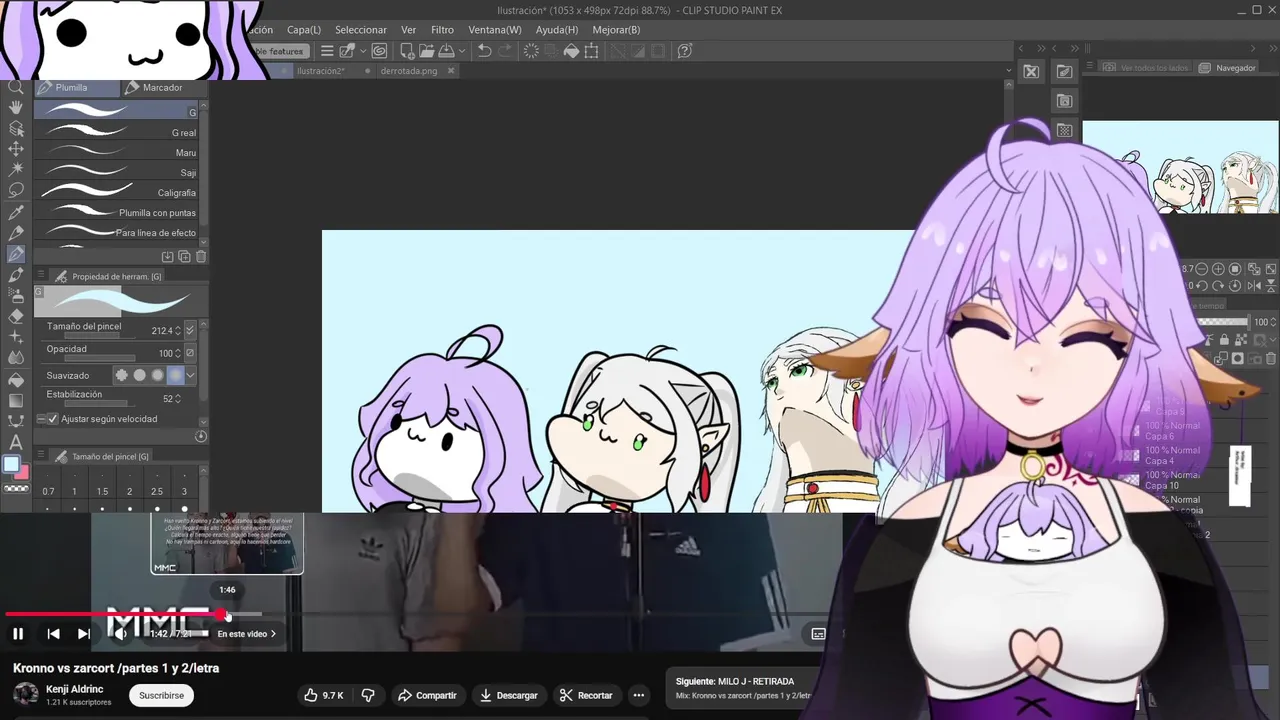This screenshot has height=720, width=1280.
Task: Pause the YouTube video
Action: [18, 633]
